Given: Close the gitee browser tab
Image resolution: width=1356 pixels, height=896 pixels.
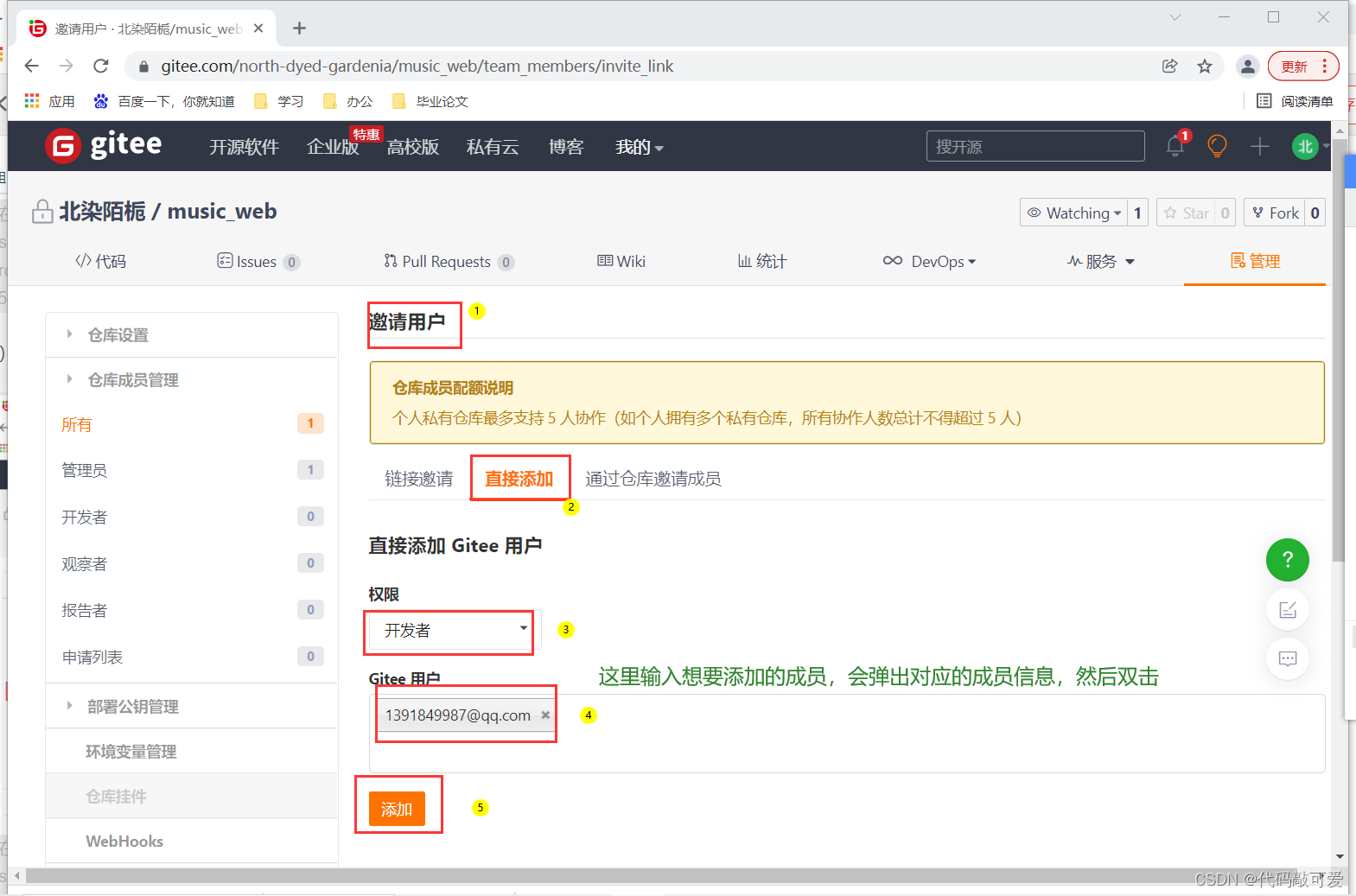Looking at the screenshot, I should click(258, 29).
